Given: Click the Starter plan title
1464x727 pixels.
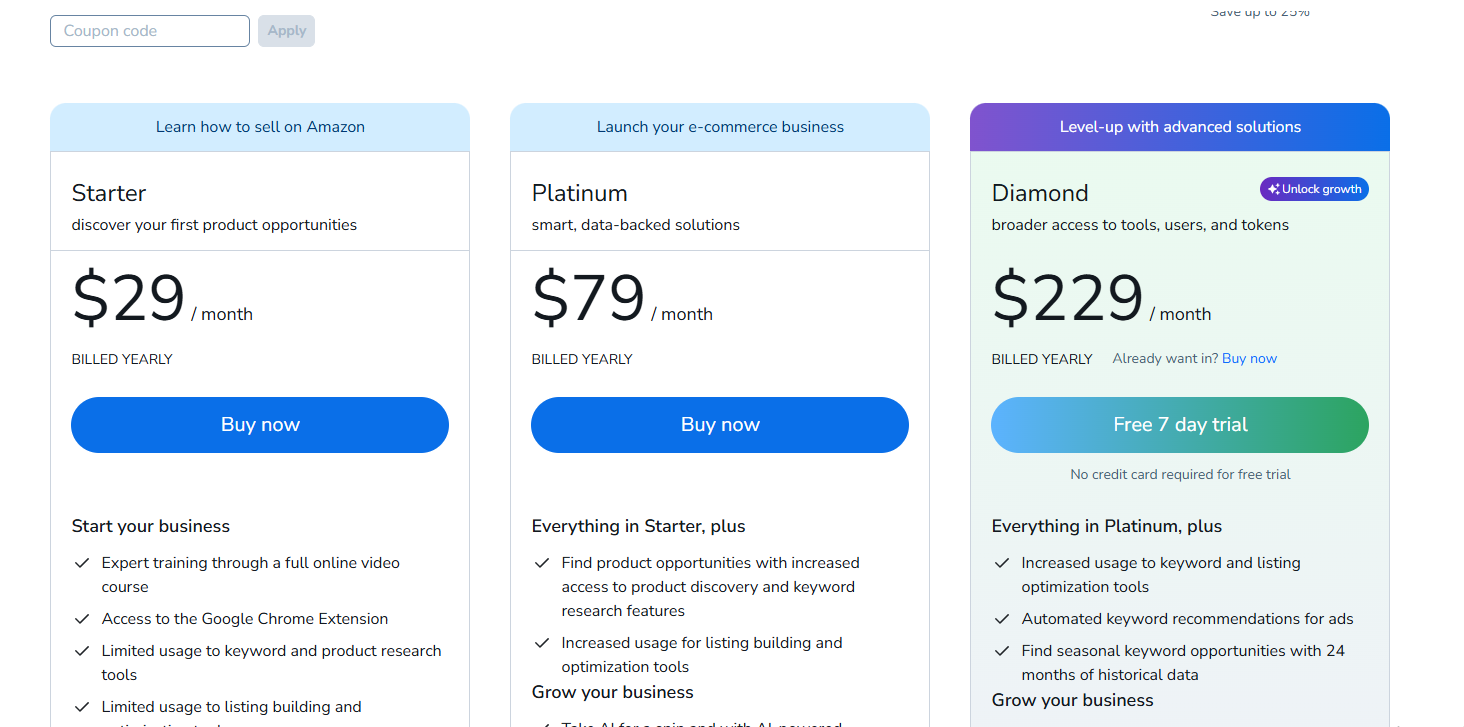Looking at the screenshot, I should (109, 193).
